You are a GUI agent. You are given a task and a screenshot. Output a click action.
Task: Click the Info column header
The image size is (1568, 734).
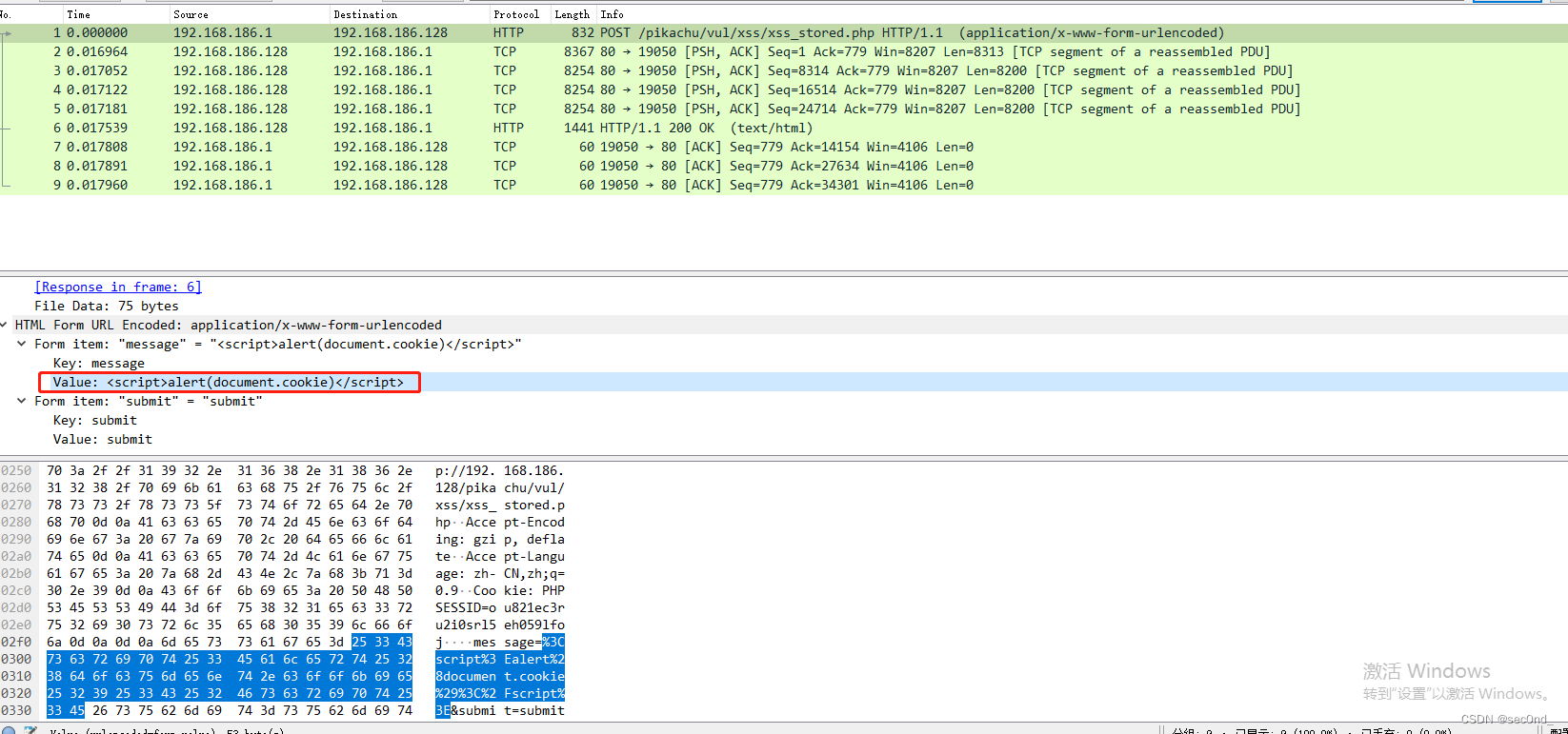pos(613,14)
